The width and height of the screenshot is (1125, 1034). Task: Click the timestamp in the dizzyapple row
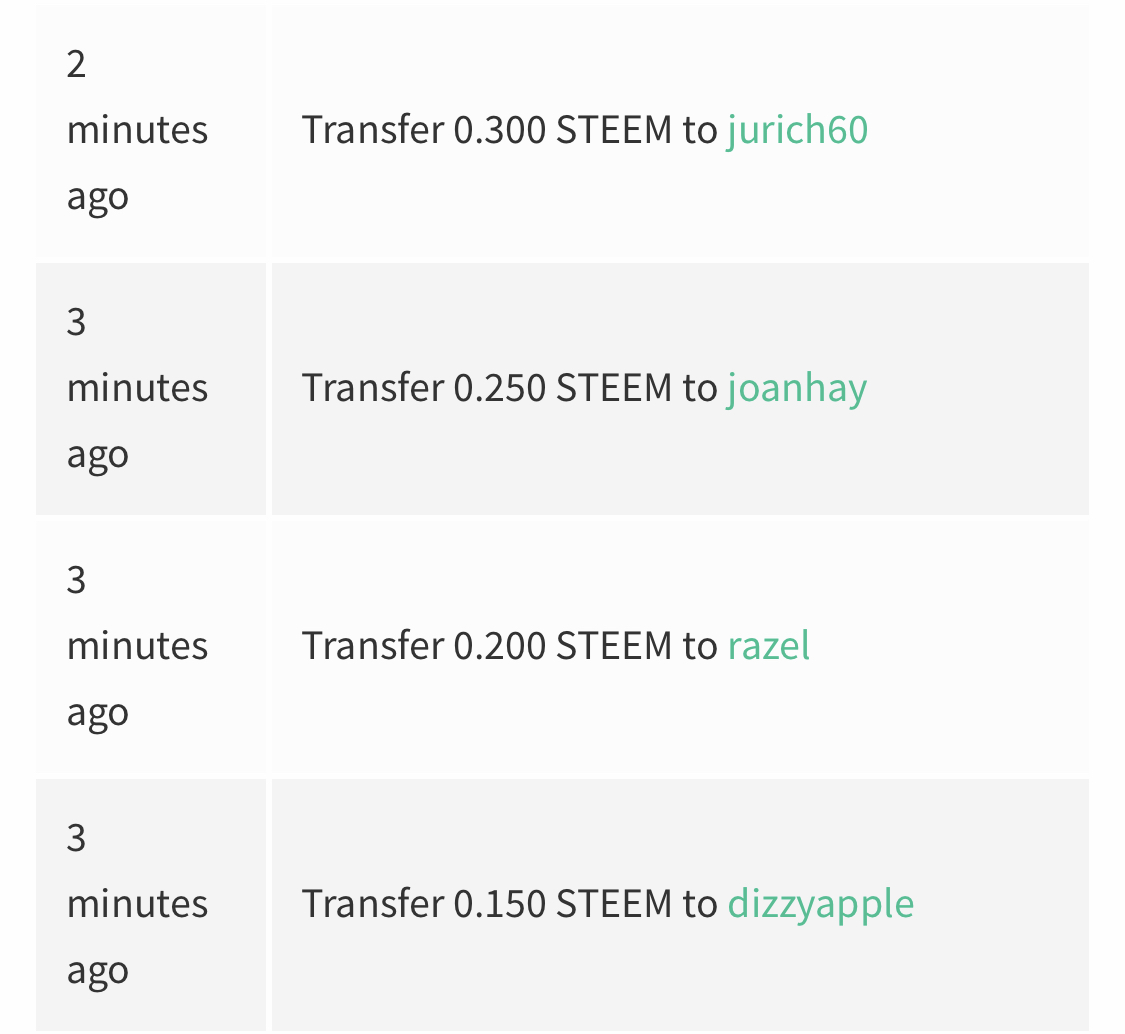[x=137, y=904]
